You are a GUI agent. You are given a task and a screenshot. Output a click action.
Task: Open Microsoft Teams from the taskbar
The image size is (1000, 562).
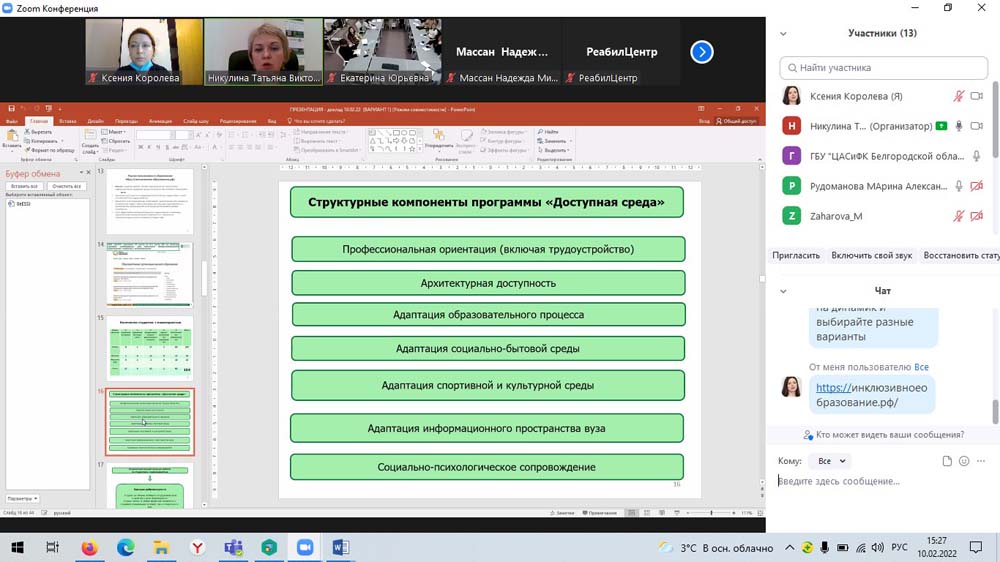[x=233, y=548]
